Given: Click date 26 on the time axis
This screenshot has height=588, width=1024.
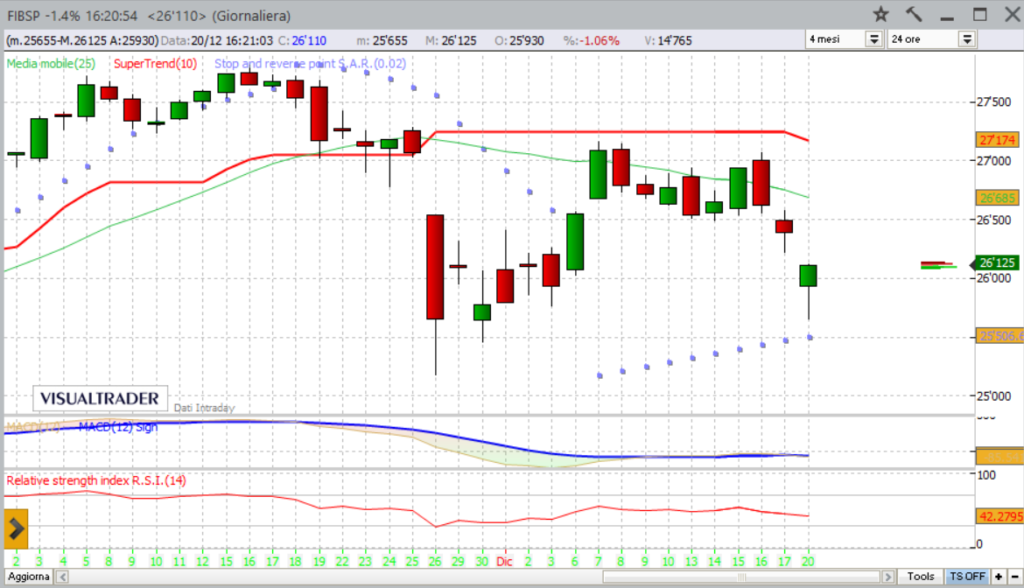Looking at the screenshot, I should 435,561.
